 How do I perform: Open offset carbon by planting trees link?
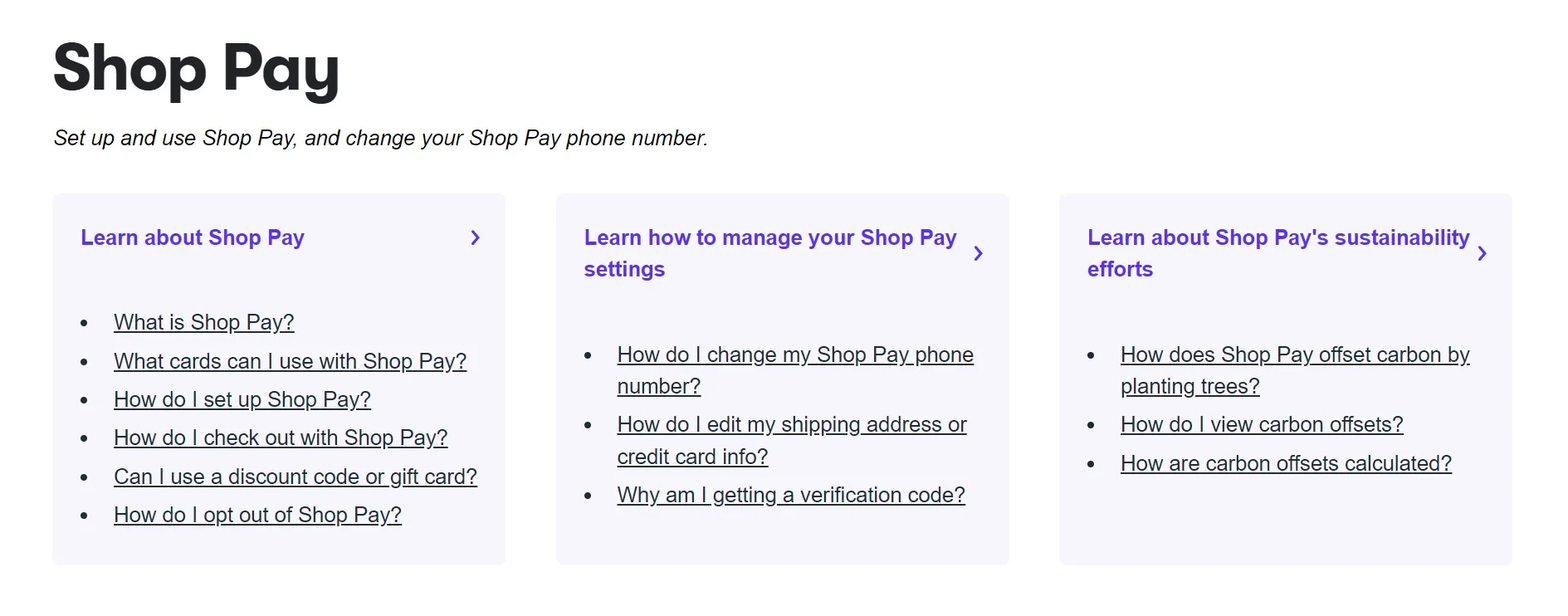pyautogui.click(x=1294, y=355)
